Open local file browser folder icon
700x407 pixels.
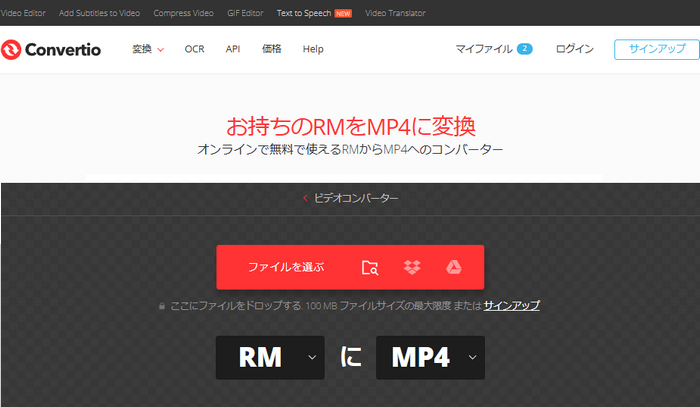point(370,267)
